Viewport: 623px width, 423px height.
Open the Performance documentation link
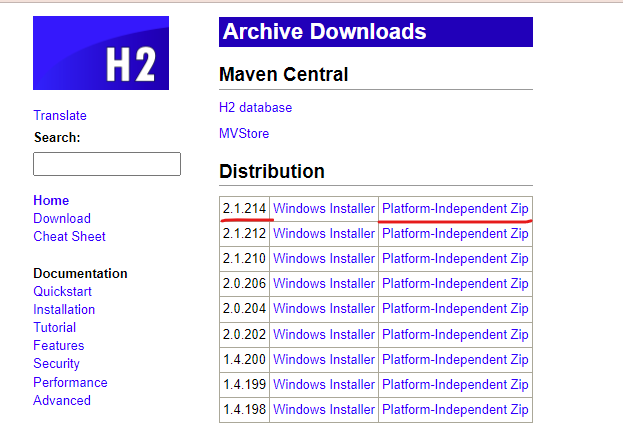click(71, 382)
